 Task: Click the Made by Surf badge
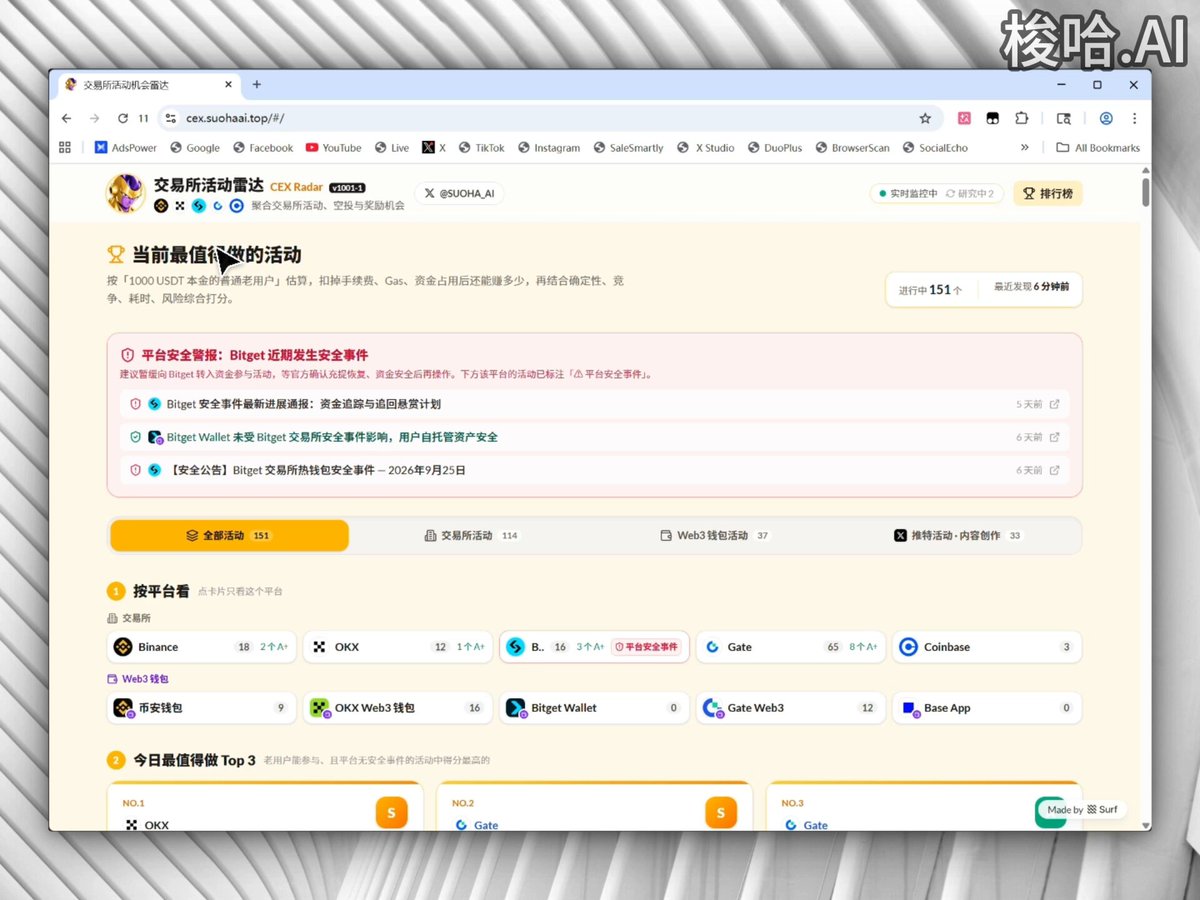tap(1082, 809)
